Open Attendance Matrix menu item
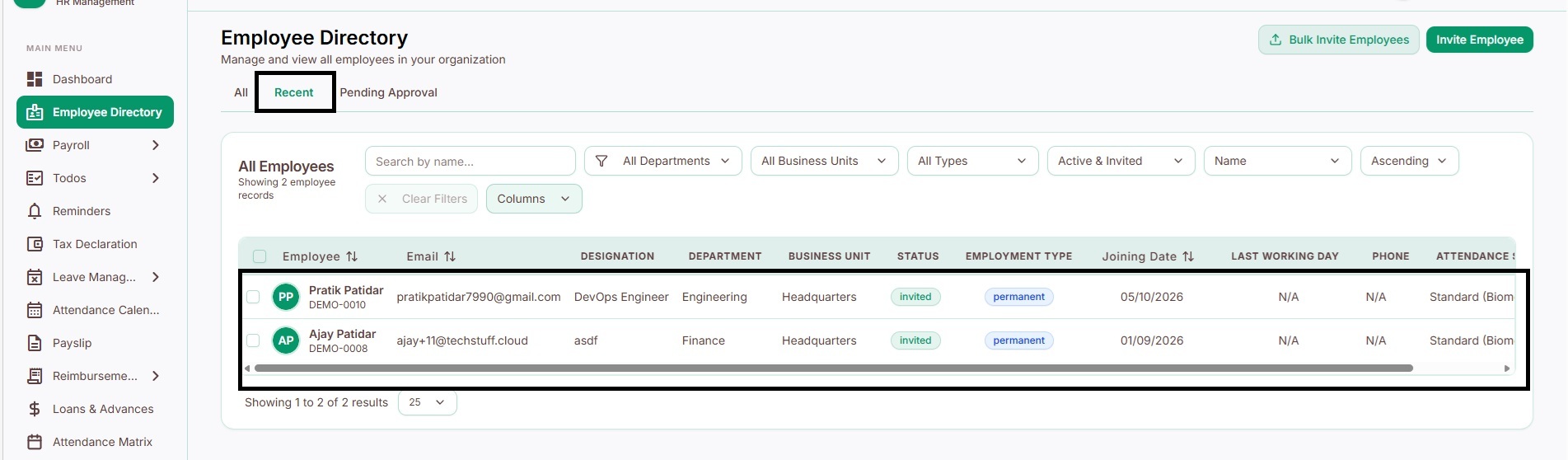This screenshot has height=460, width=1568. pos(95,442)
